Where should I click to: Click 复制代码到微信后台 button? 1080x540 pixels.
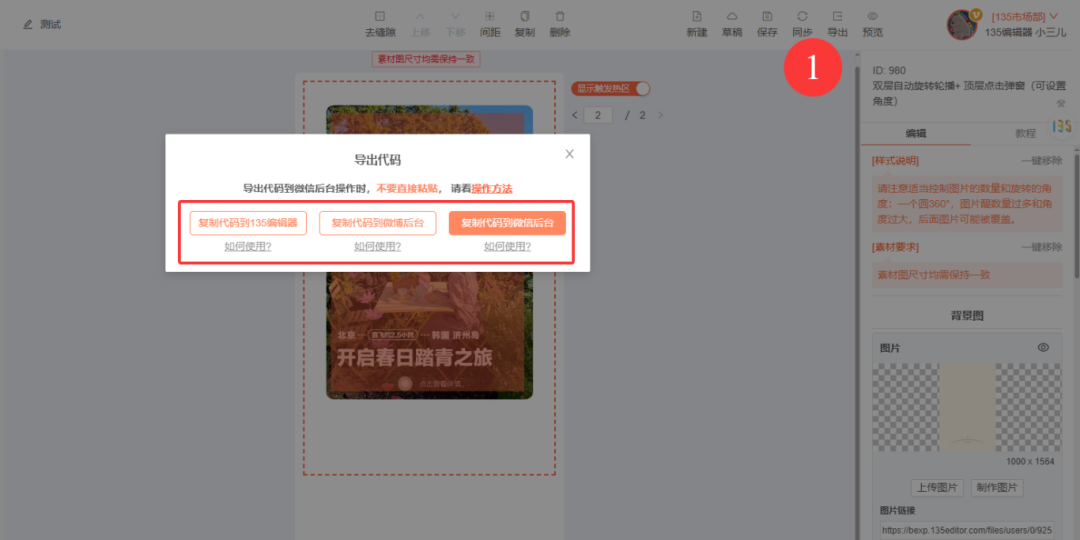click(x=507, y=223)
